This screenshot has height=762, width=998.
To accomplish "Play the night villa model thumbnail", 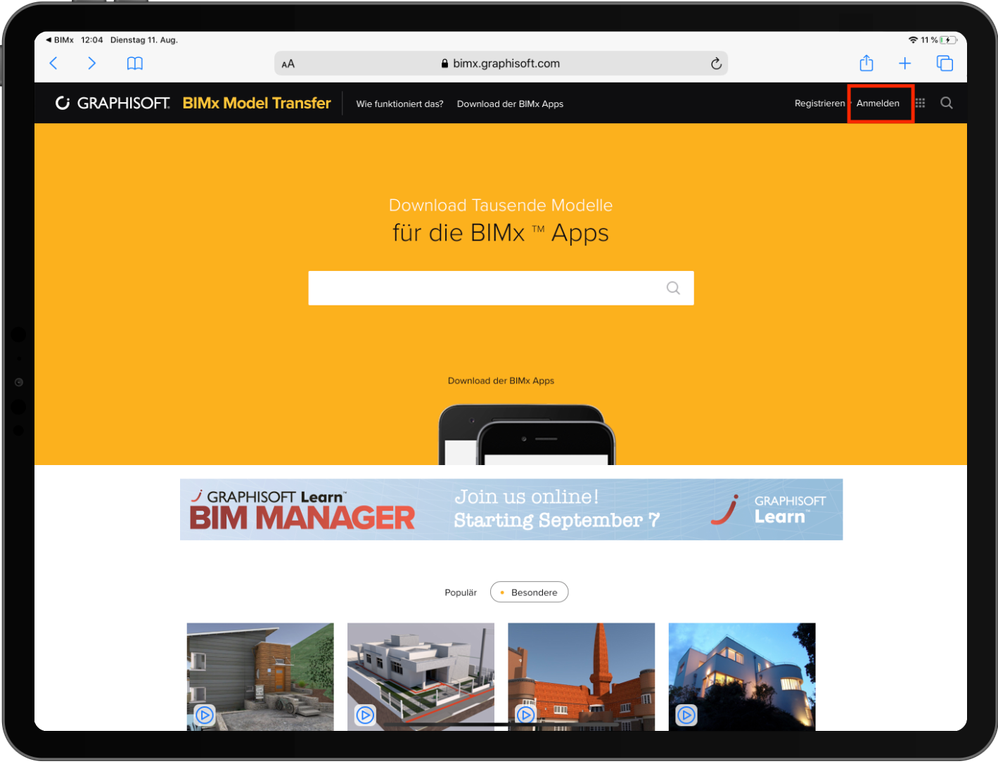I will [x=686, y=715].
